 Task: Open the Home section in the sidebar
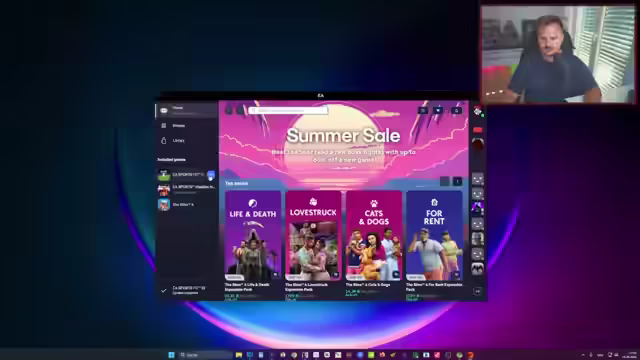pyautogui.click(x=187, y=110)
